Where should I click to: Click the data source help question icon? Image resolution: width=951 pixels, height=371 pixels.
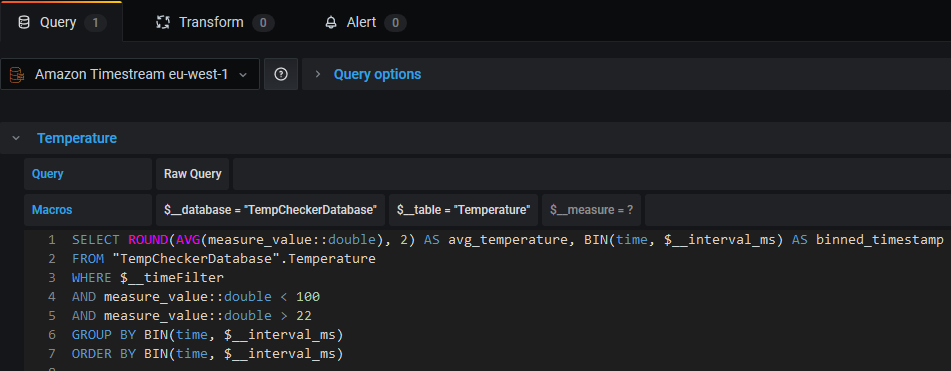[x=281, y=74]
